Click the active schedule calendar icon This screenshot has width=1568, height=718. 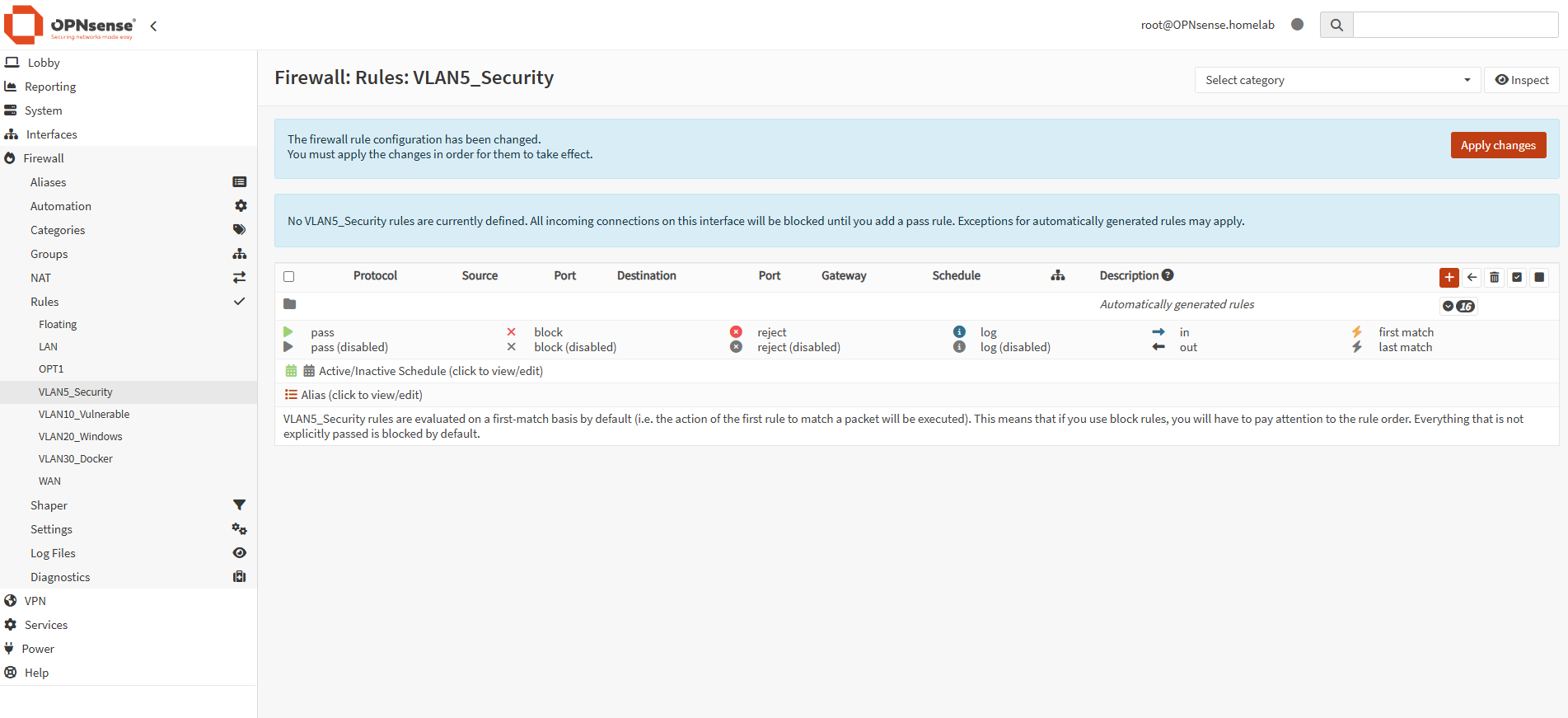[x=291, y=371]
